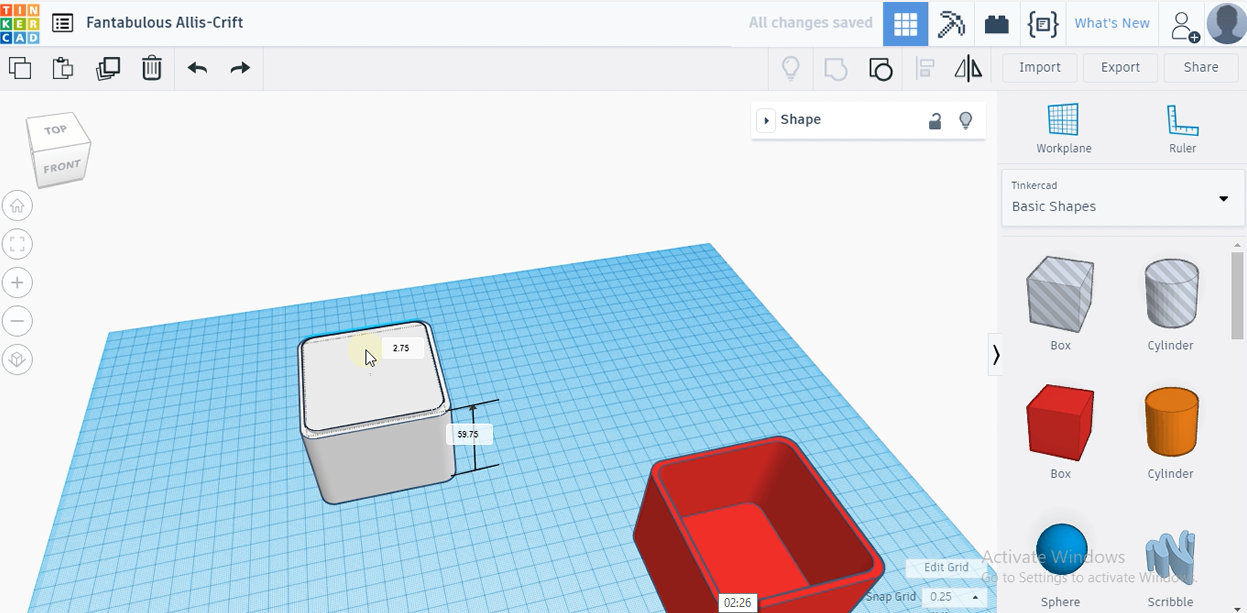
Task: Open Blocks mode with pickaxe icon
Action: click(x=951, y=23)
